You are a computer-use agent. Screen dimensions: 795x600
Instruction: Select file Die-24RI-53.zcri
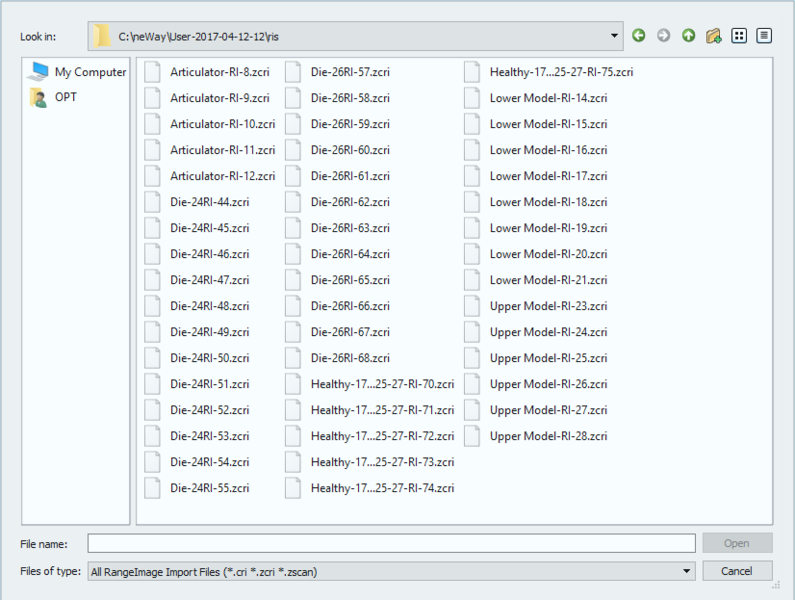pyautogui.click(x=209, y=436)
